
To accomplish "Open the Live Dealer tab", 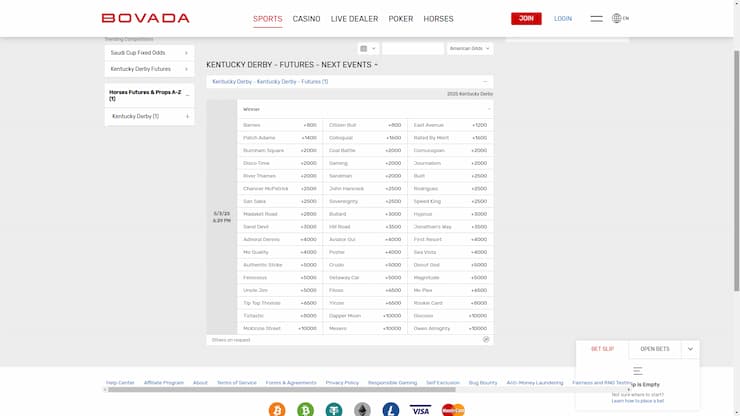I will (x=354, y=19).
